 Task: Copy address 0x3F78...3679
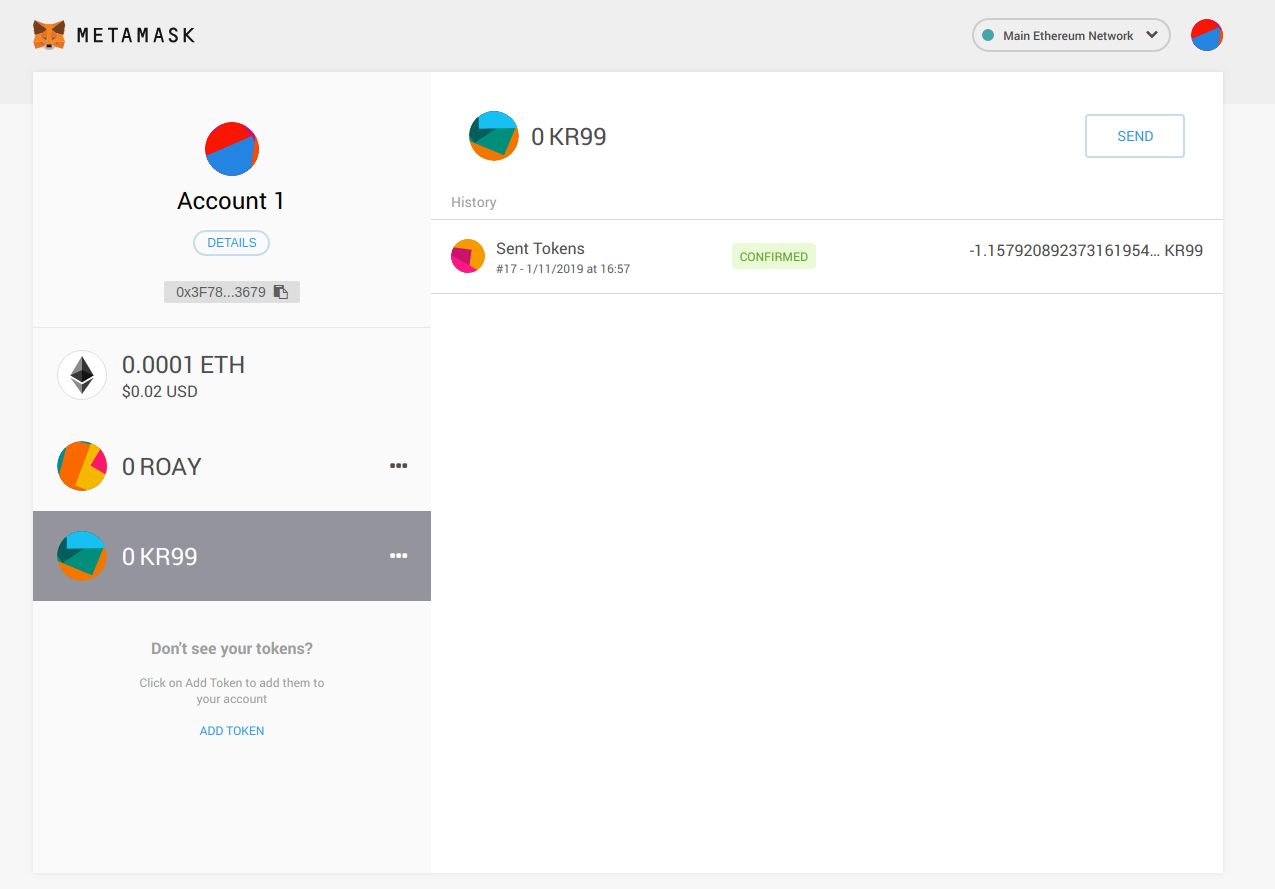point(232,292)
